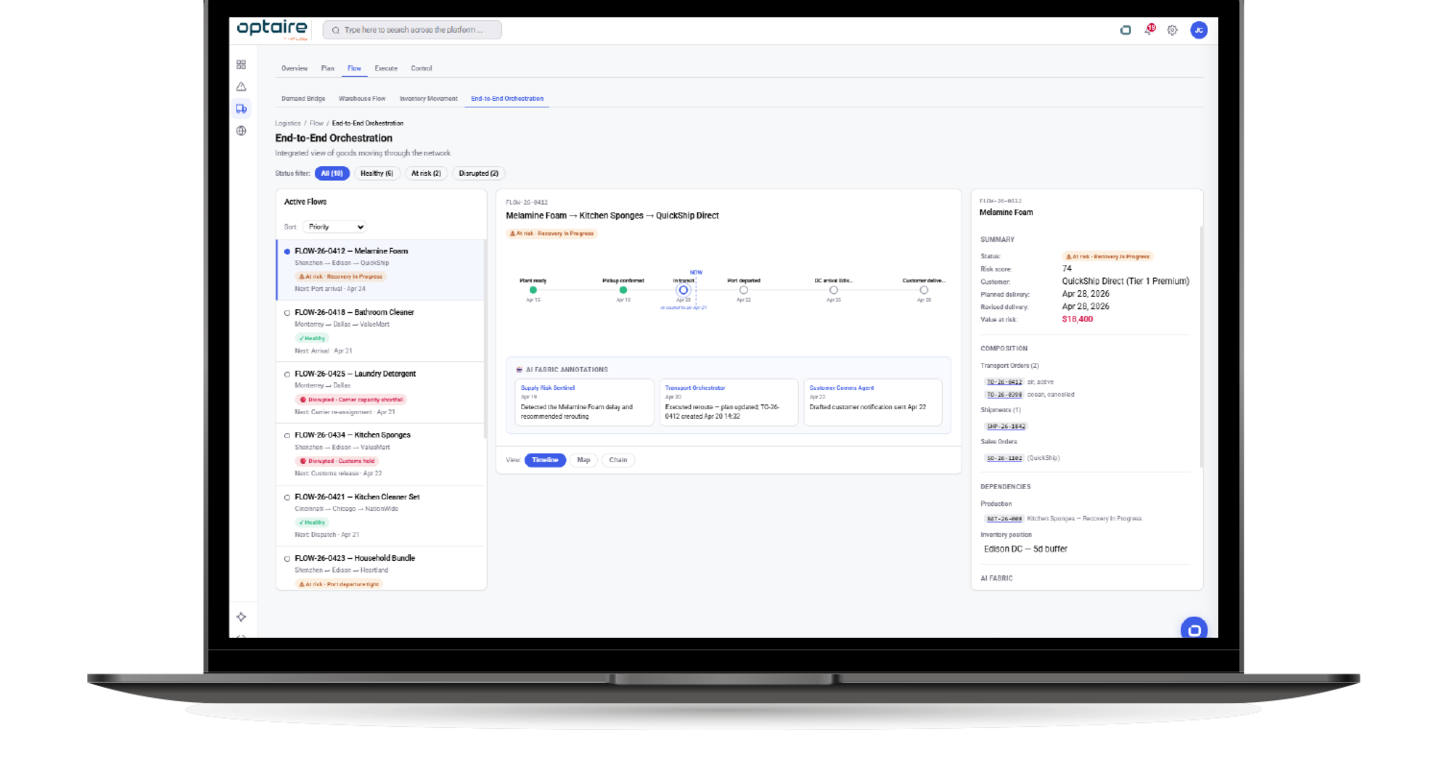This screenshot has width=1440, height=779.
Task: Open the alerts triangle icon in sidebar
Action: click(241, 86)
